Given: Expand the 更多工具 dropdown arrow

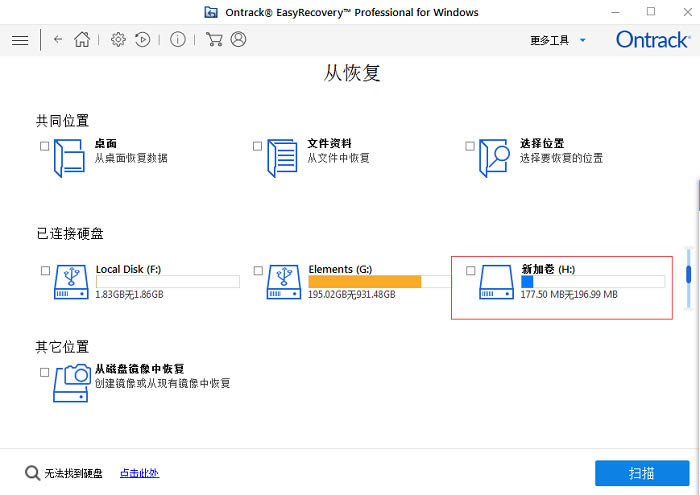Looking at the screenshot, I should 583,40.
